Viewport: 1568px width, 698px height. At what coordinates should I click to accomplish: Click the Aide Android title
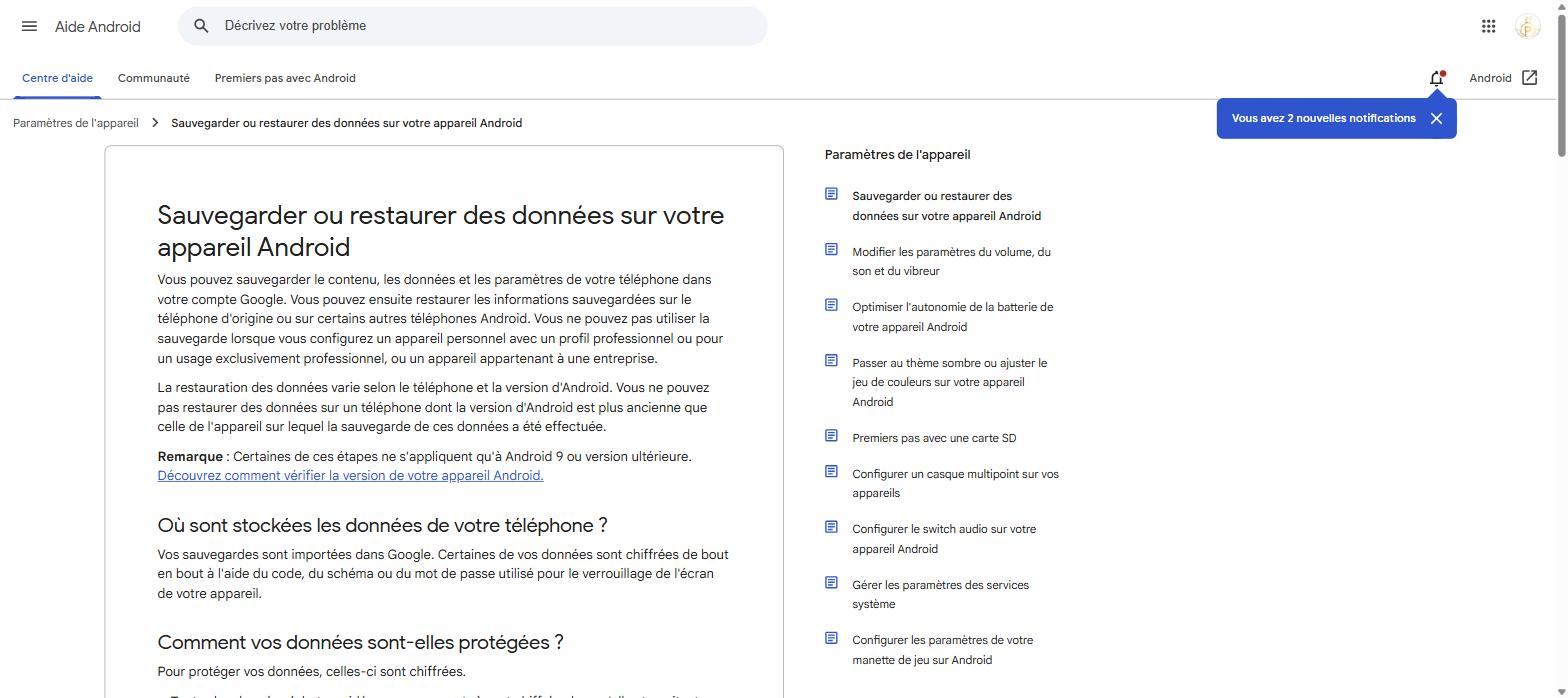pos(98,27)
